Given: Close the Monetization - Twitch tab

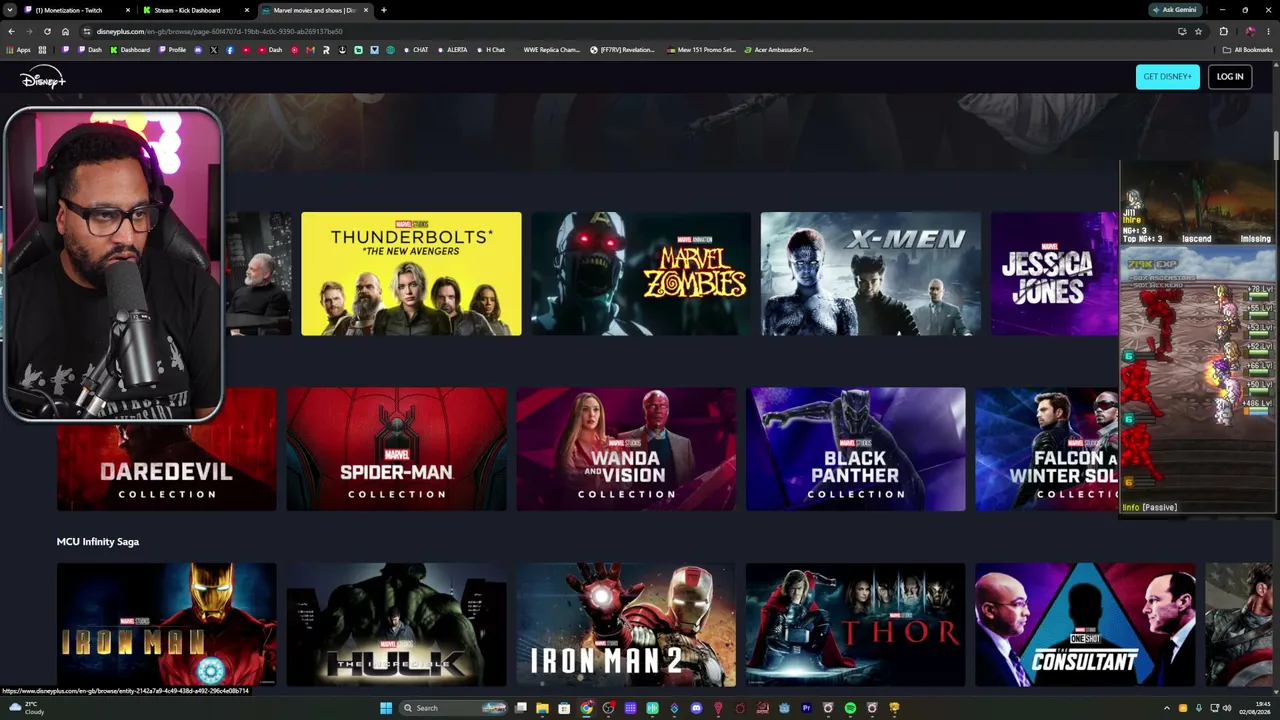Looking at the screenshot, I should click(x=128, y=10).
